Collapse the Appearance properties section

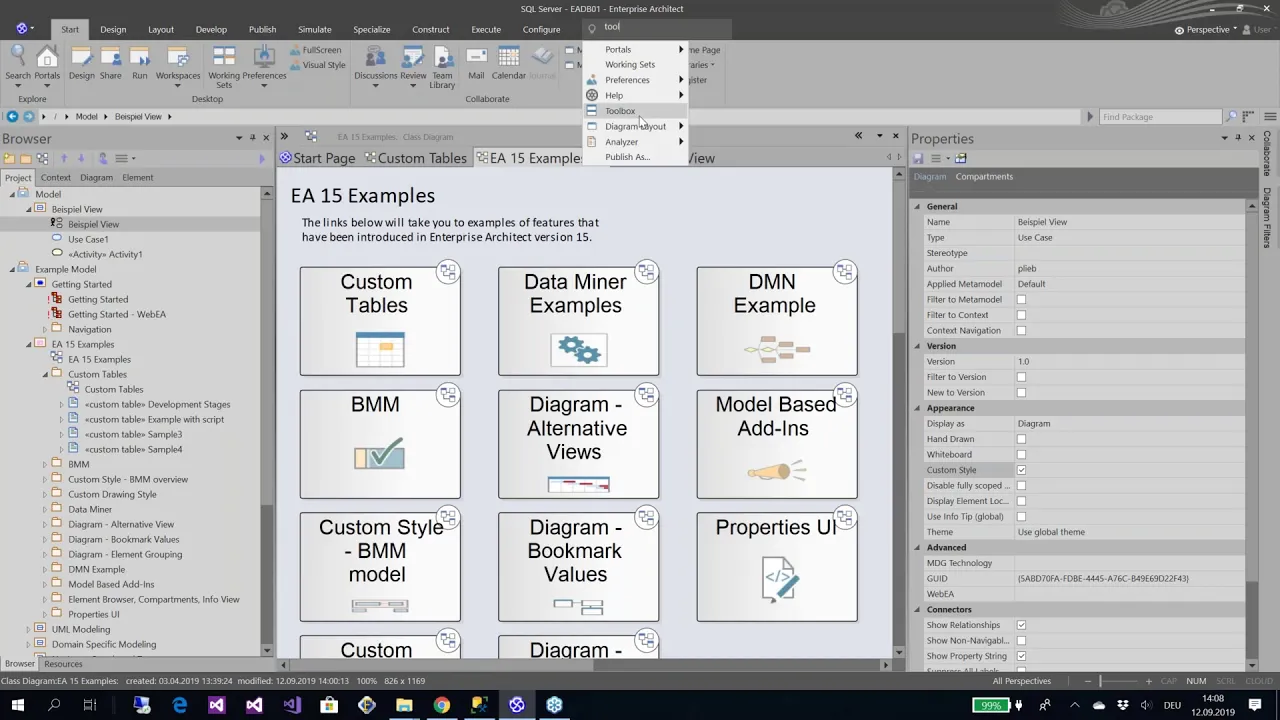(917, 408)
